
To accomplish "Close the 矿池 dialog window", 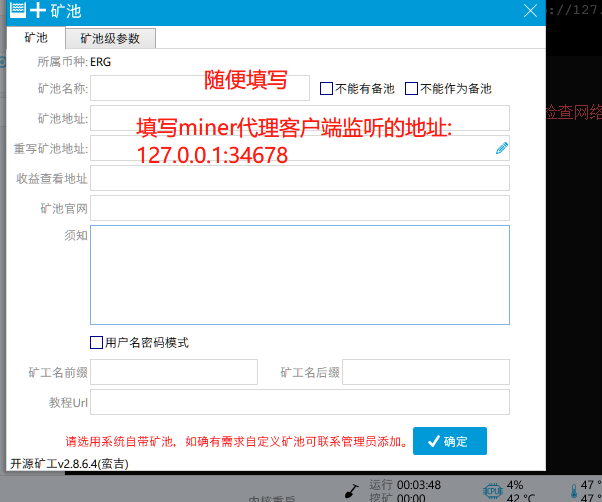I will (530, 11).
